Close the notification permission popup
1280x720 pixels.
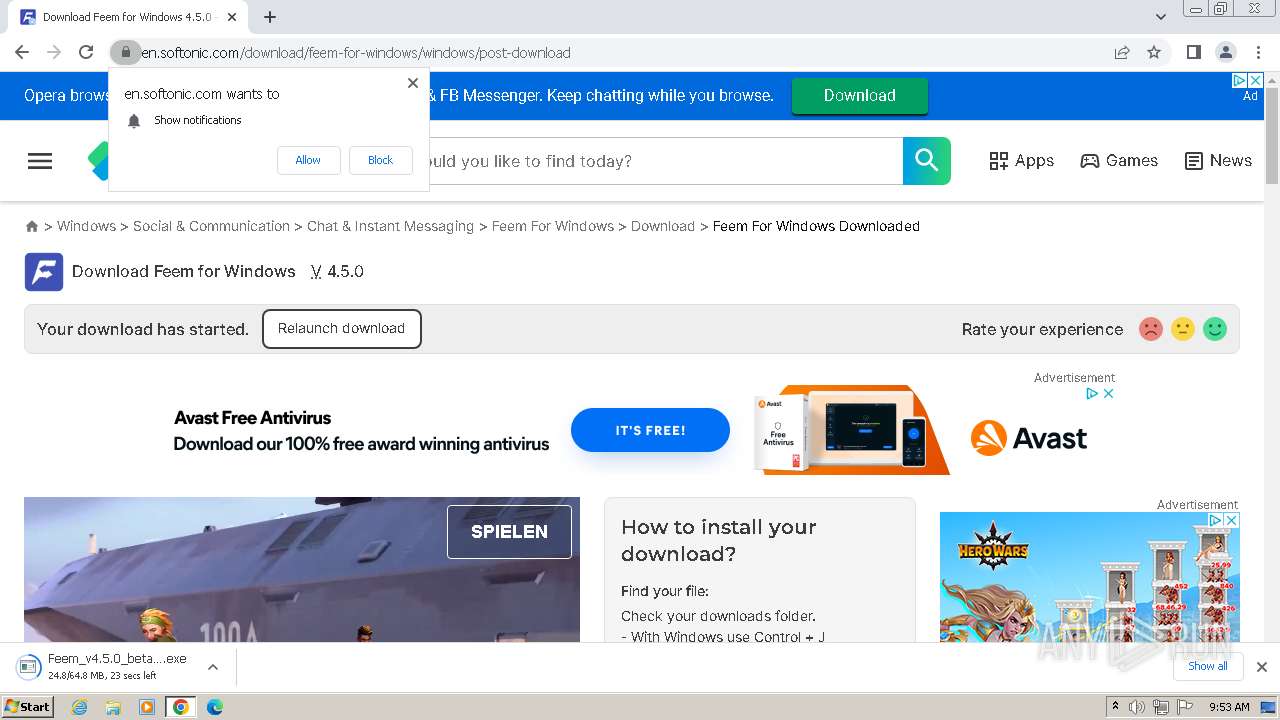[x=413, y=83]
